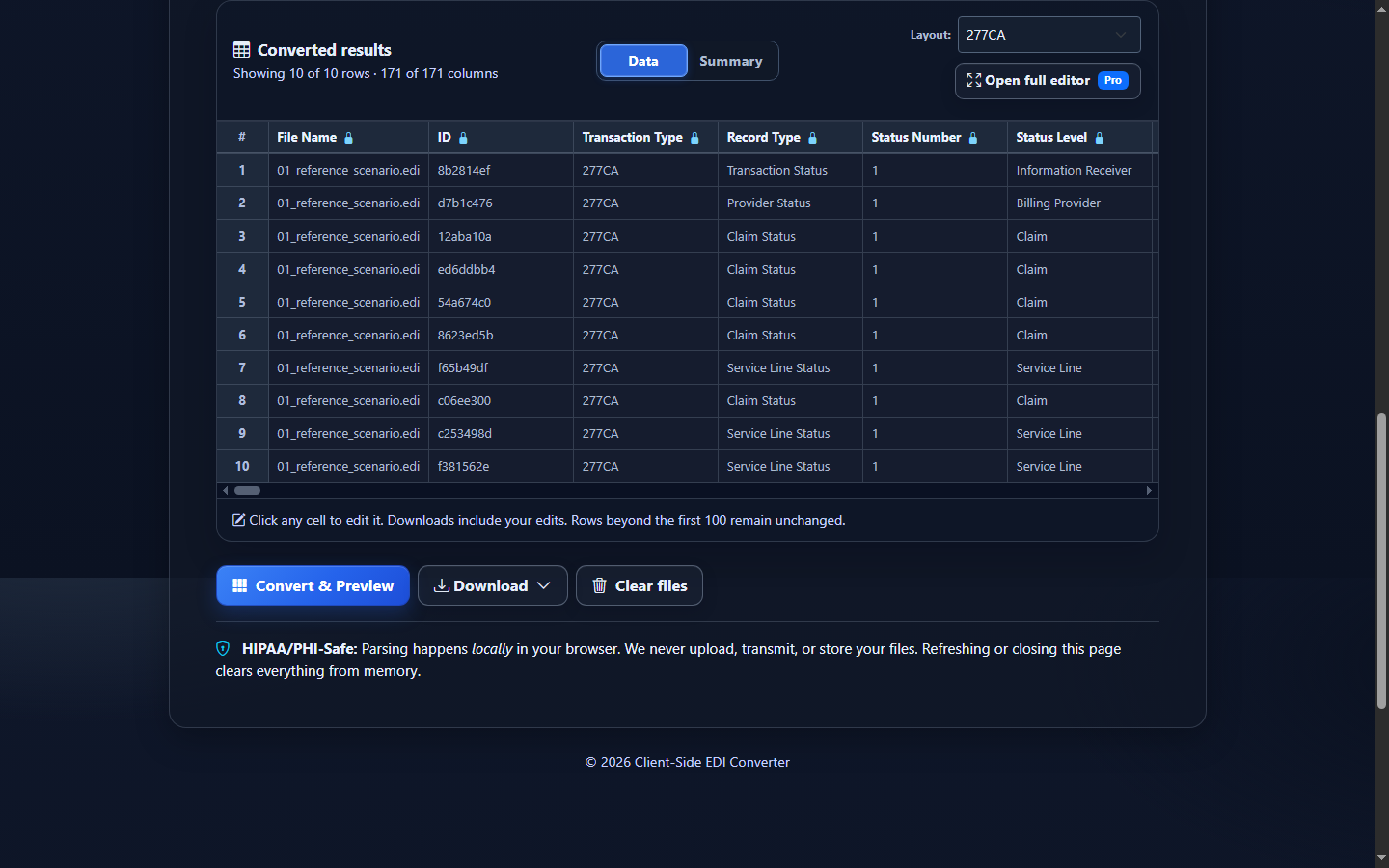Click the file name cell in row 6
This screenshot has height=868, width=1389.
tap(348, 335)
